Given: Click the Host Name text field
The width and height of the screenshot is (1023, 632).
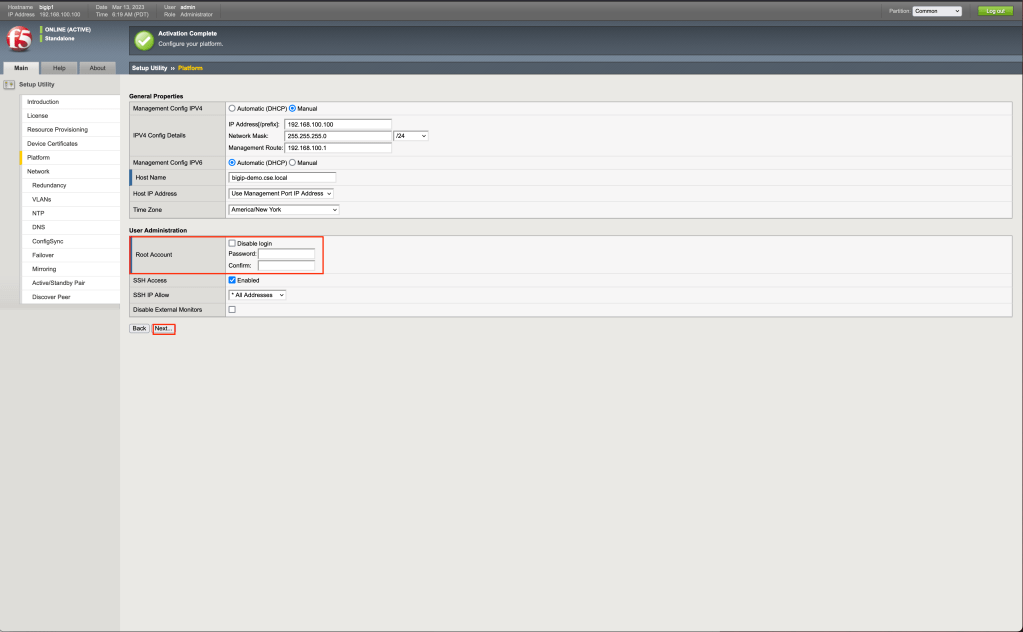Looking at the screenshot, I should pyautogui.click(x=282, y=177).
